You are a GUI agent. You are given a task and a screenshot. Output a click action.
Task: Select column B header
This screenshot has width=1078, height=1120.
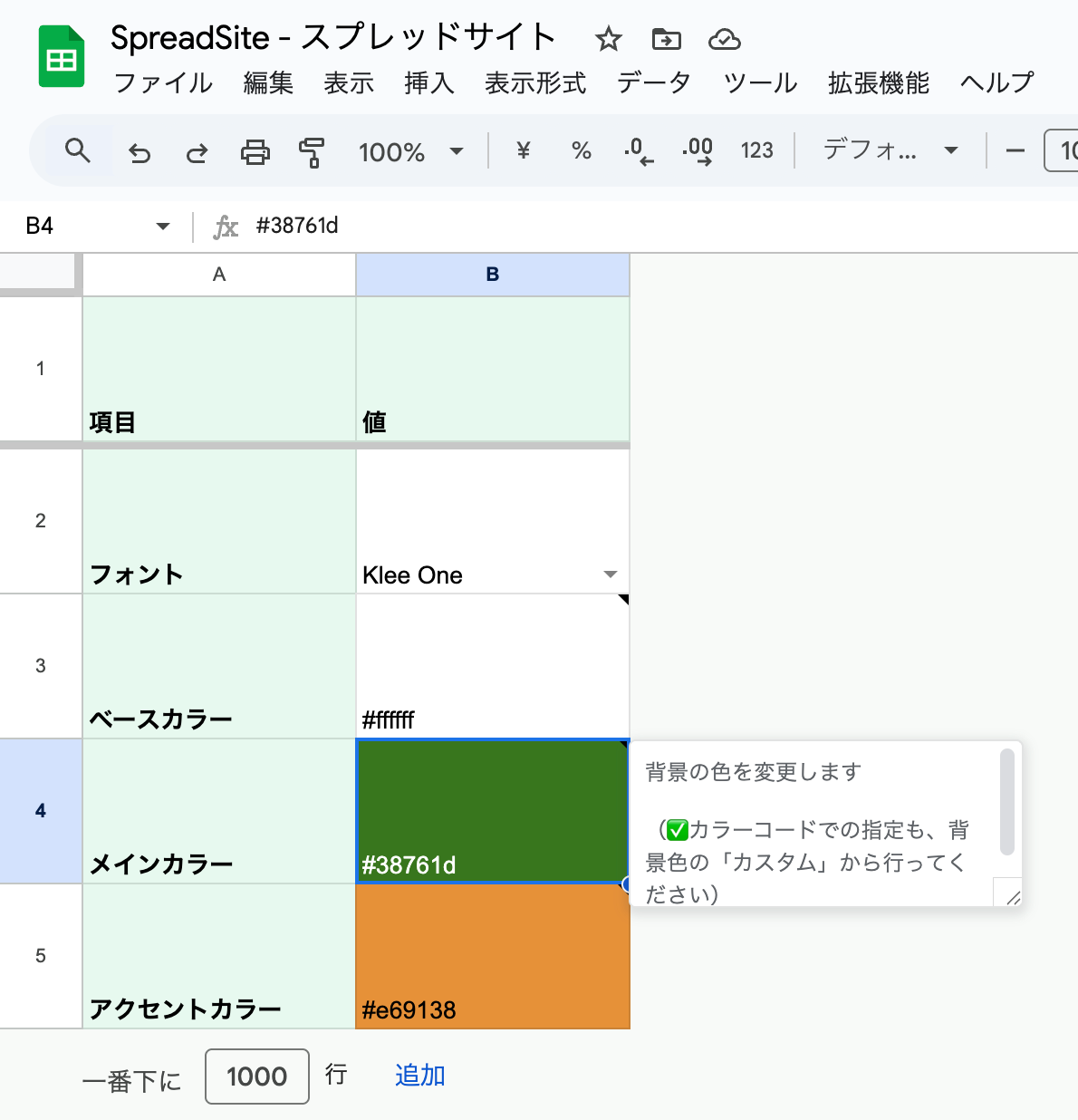pyautogui.click(x=493, y=275)
